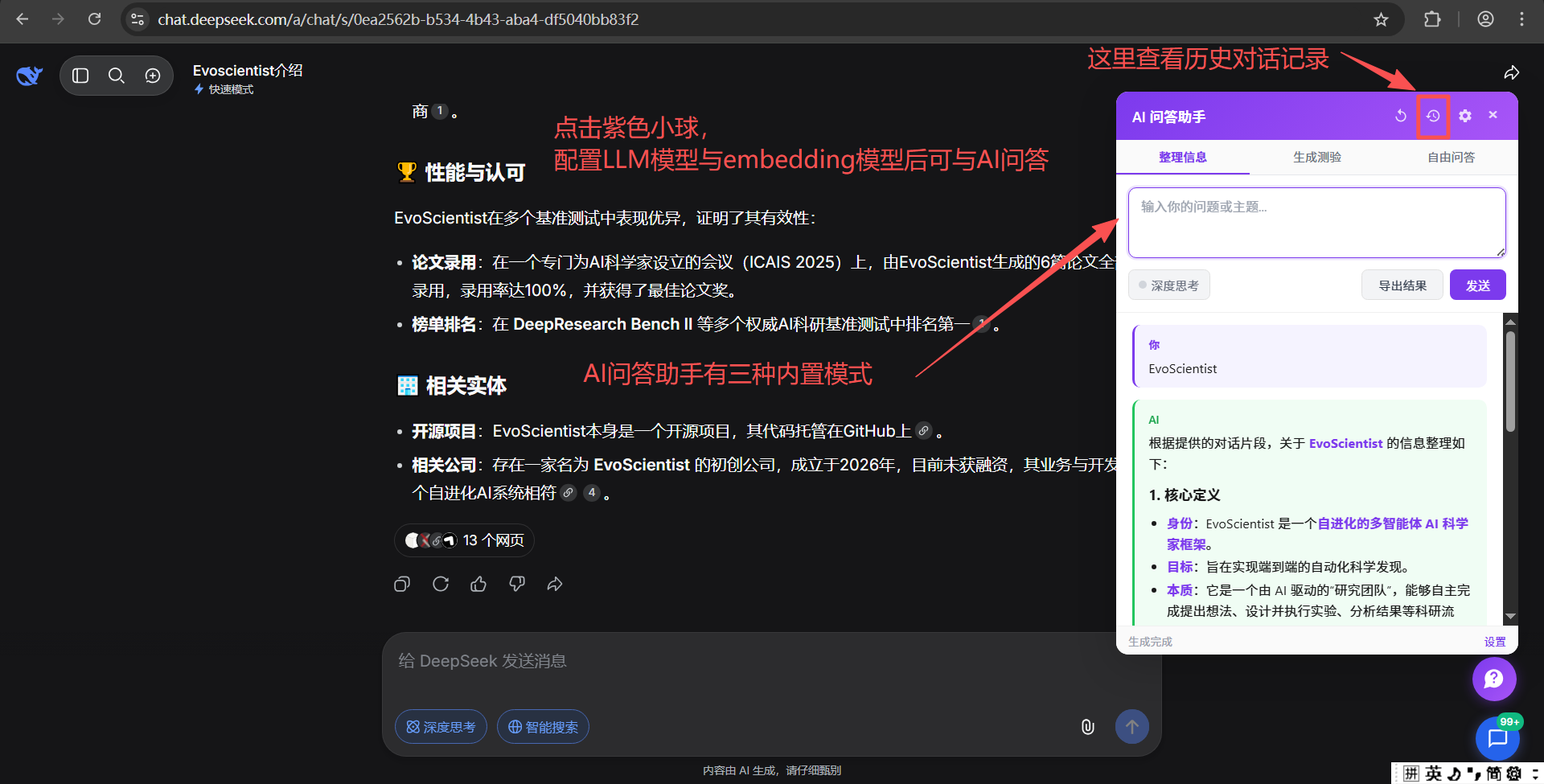Dislike the answer with thumbs down
1544x784 pixels.
pos(517,584)
